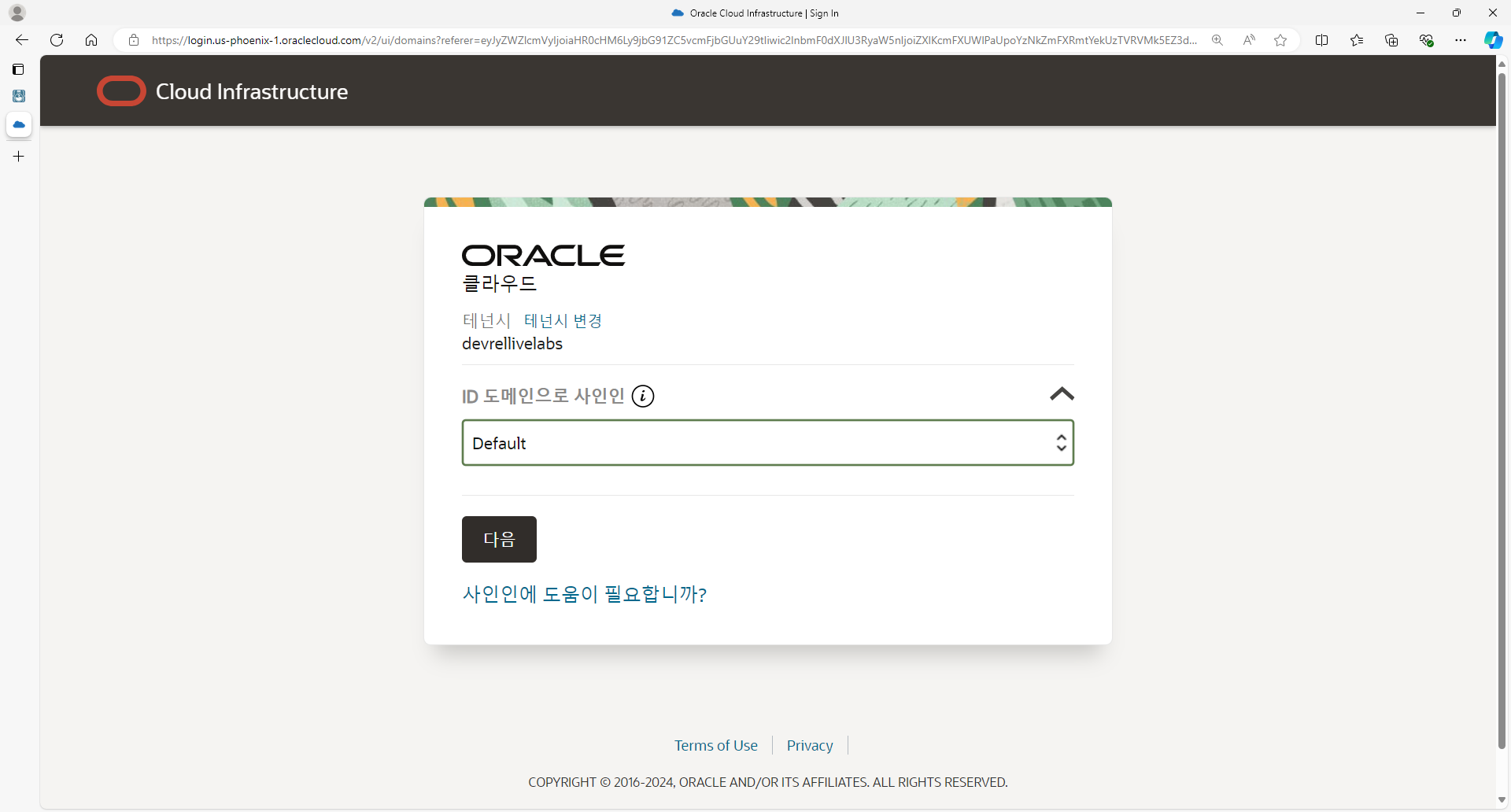Activate the Read Aloud icon
This screenshot has height=812, width=1511.
(x=1249, y=40)
